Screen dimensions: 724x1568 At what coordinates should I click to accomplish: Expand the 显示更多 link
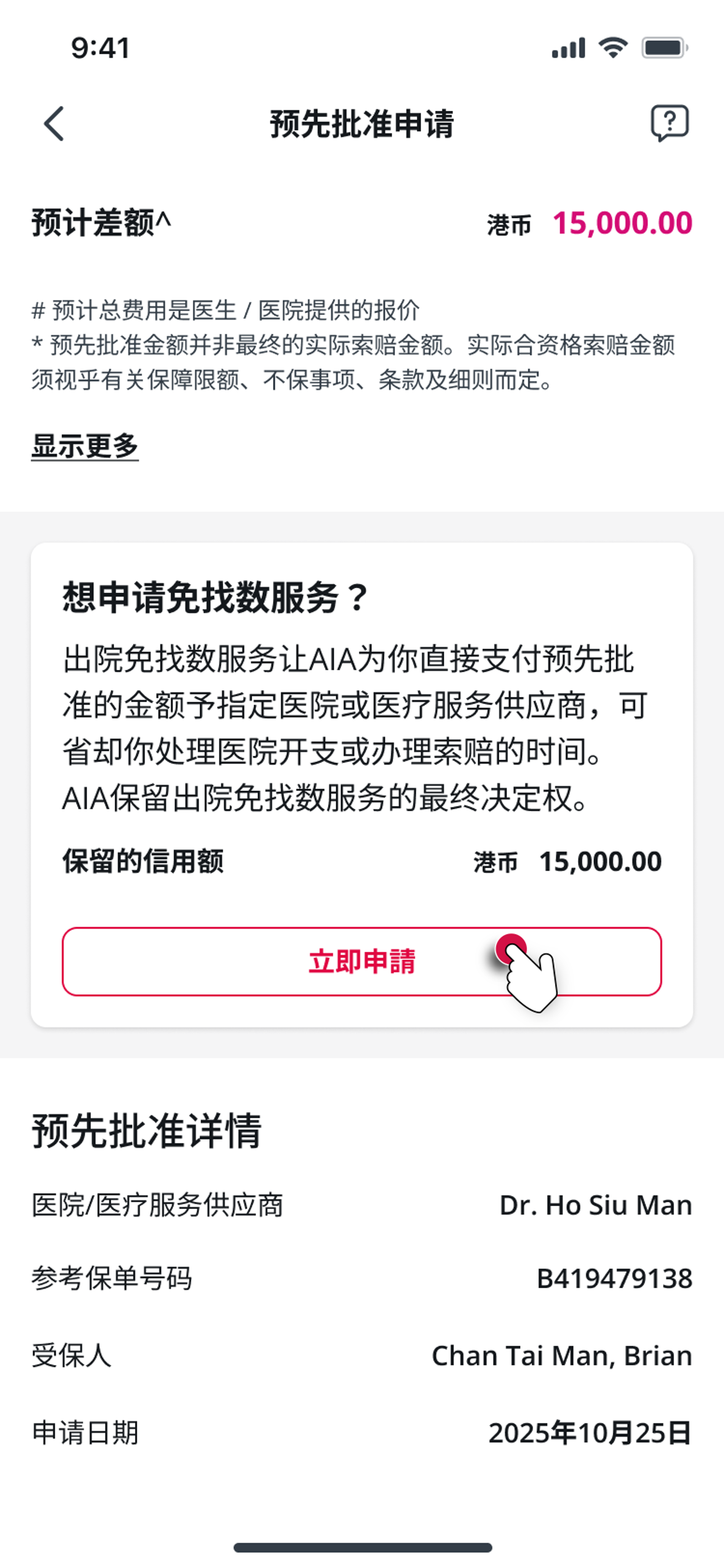click(x=85, y=446)
